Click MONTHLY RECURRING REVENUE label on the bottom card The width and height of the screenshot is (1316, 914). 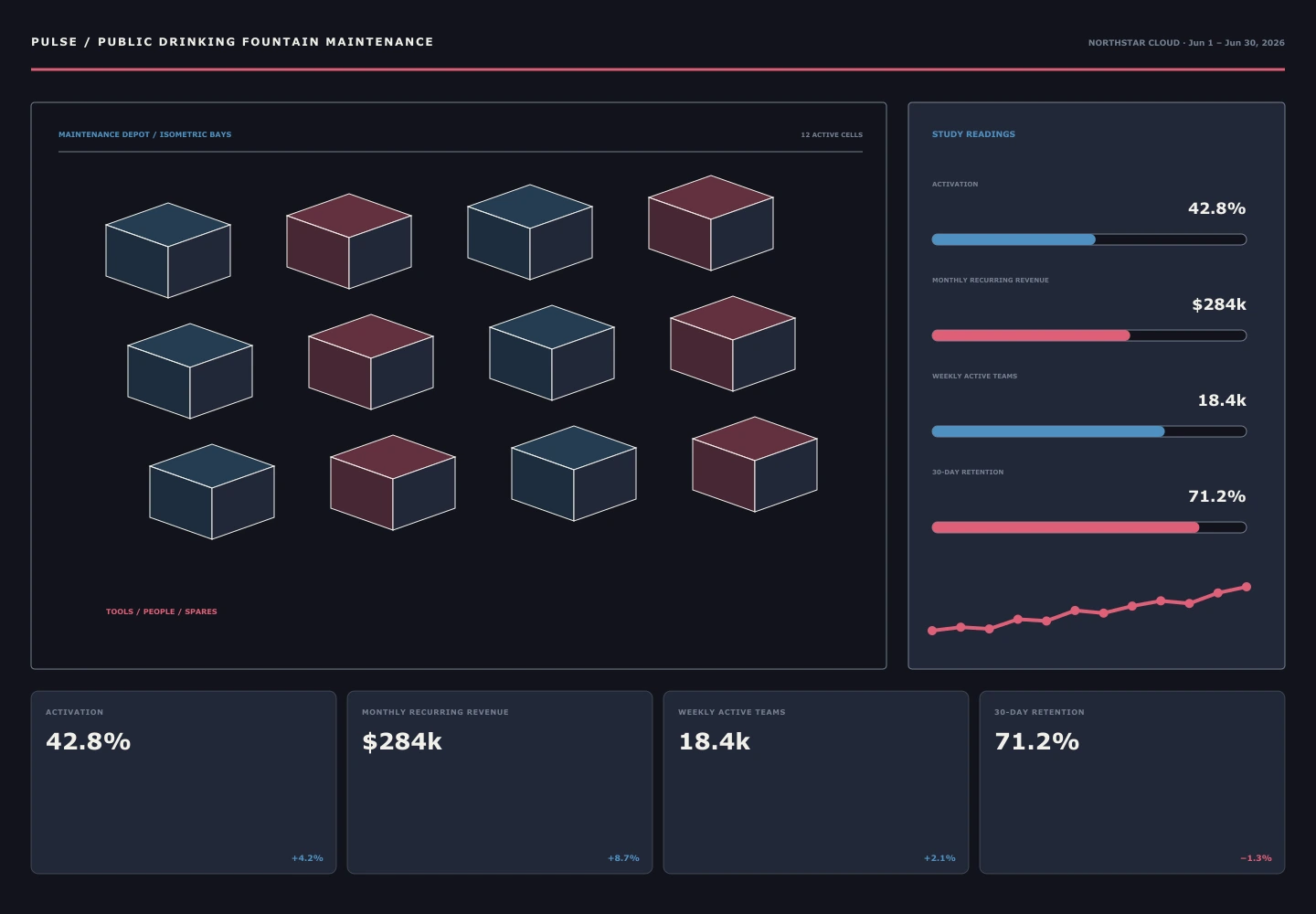click(435, 712)
